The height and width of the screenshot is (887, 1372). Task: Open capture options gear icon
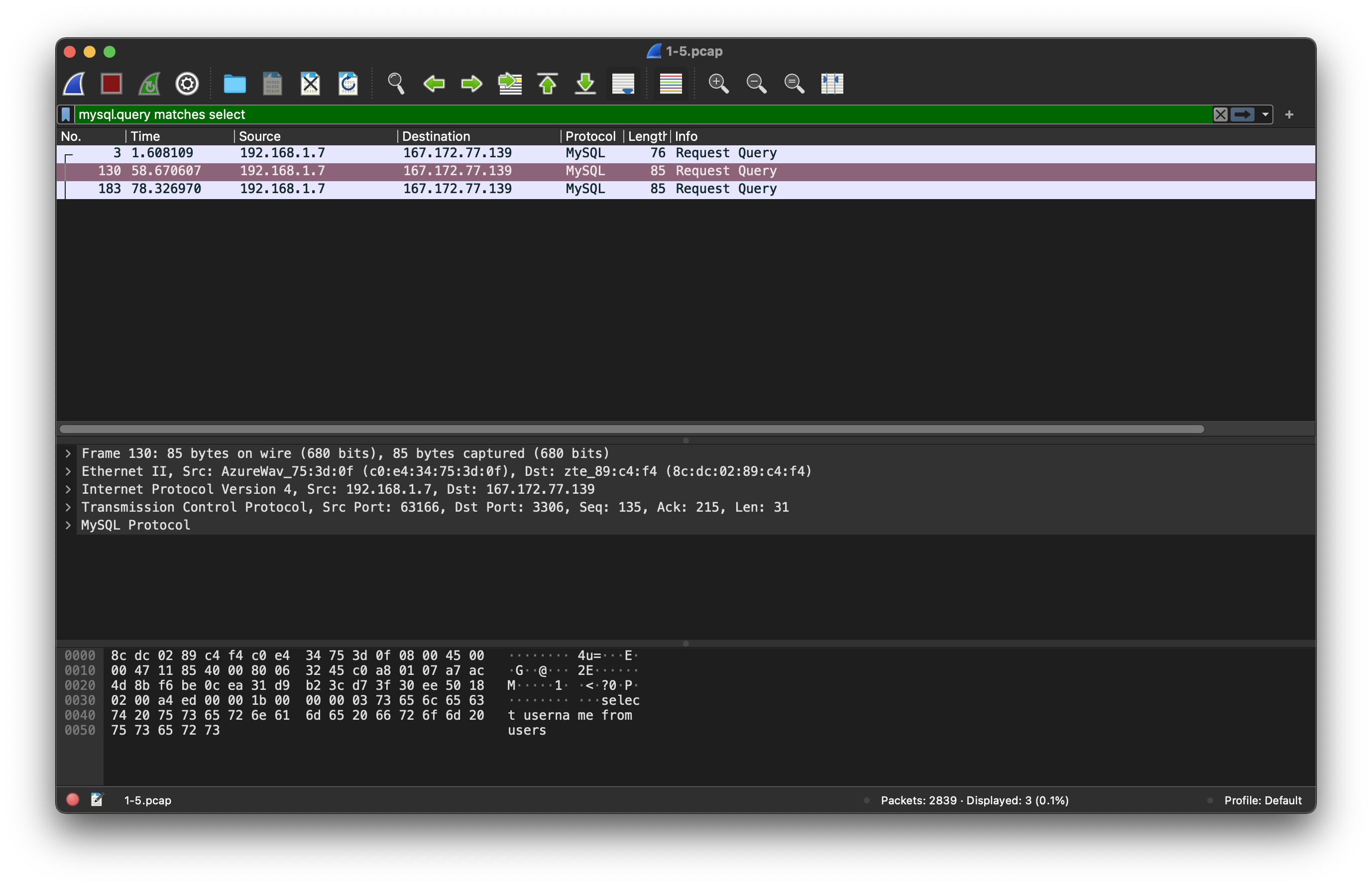[187, 84]
